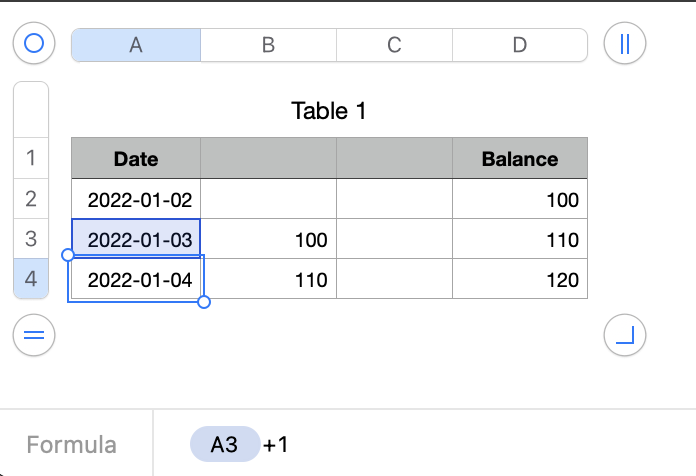Click the Balance header cell
This screenshot has width=696, height=476.
[520, 158]
